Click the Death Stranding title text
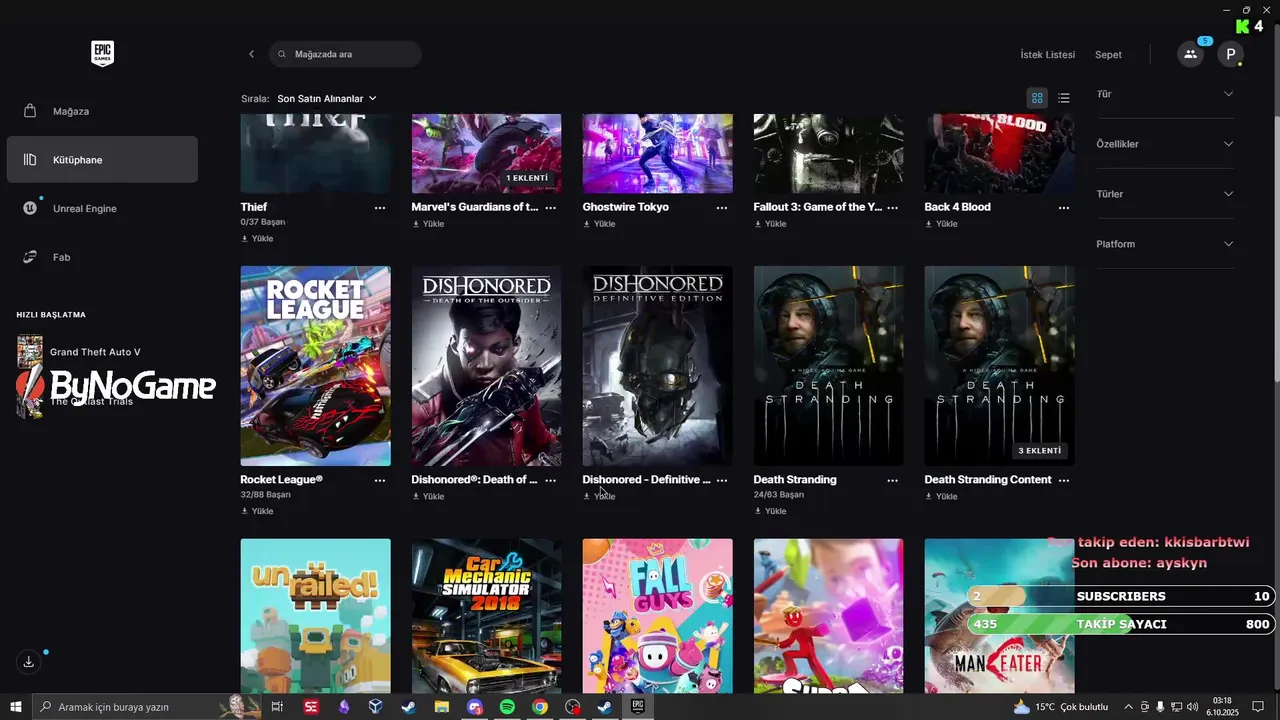 (795, 480)
